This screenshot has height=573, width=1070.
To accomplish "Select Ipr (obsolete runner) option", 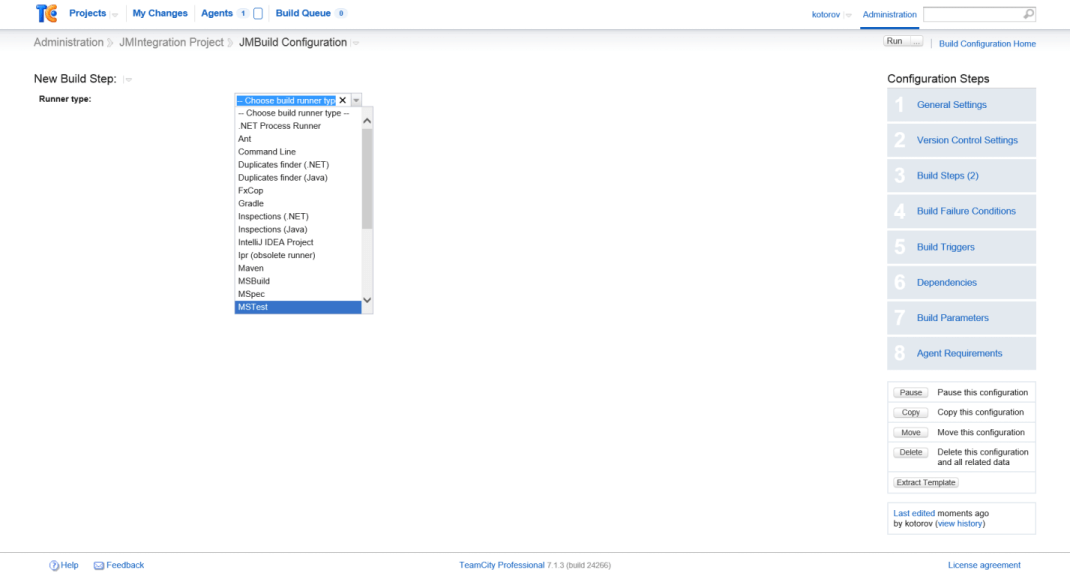I will pyautogui.click(x=298, y=256).
